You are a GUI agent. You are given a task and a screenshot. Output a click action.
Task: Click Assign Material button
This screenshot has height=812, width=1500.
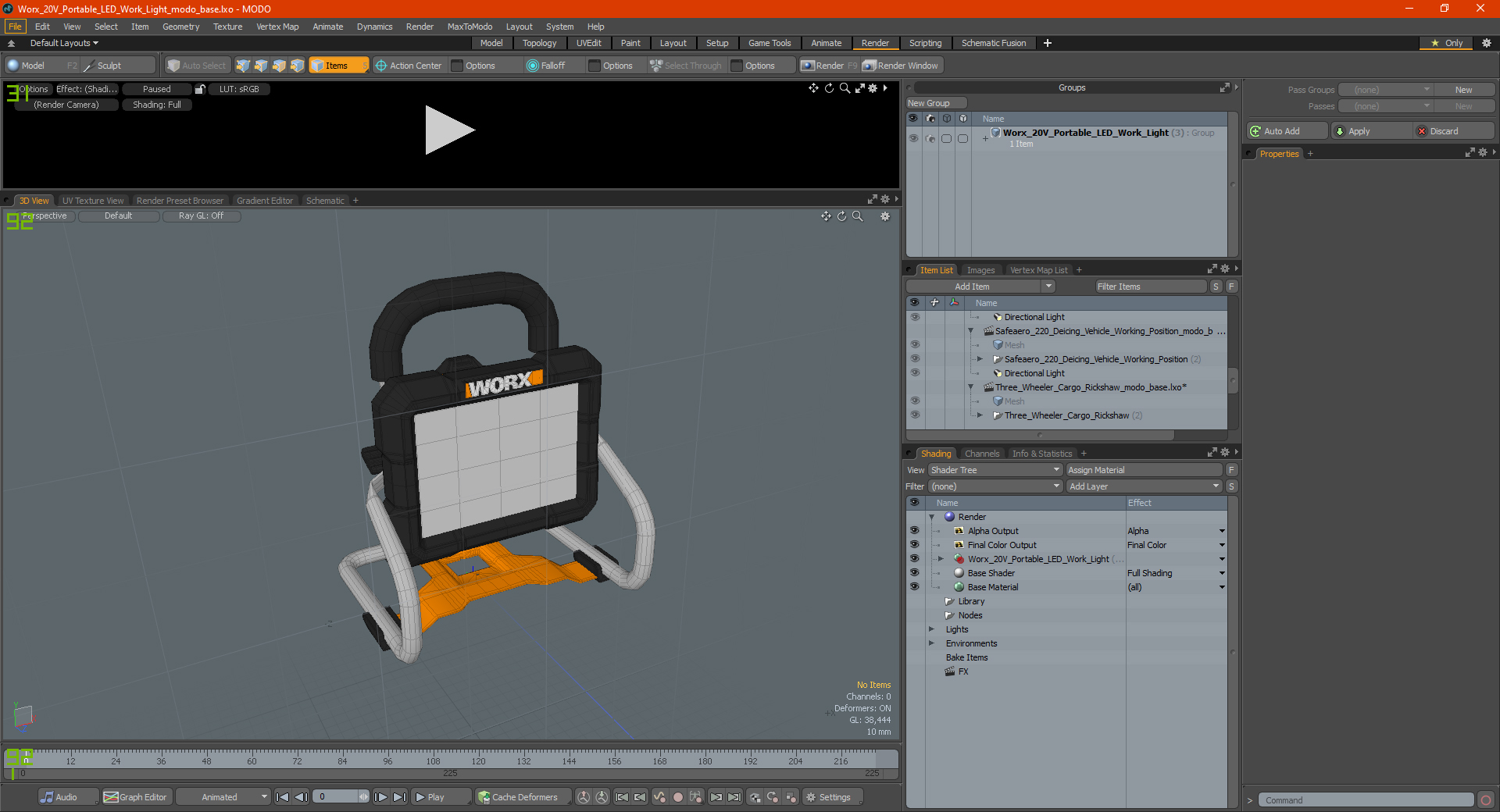click(x=1144, y=470)
